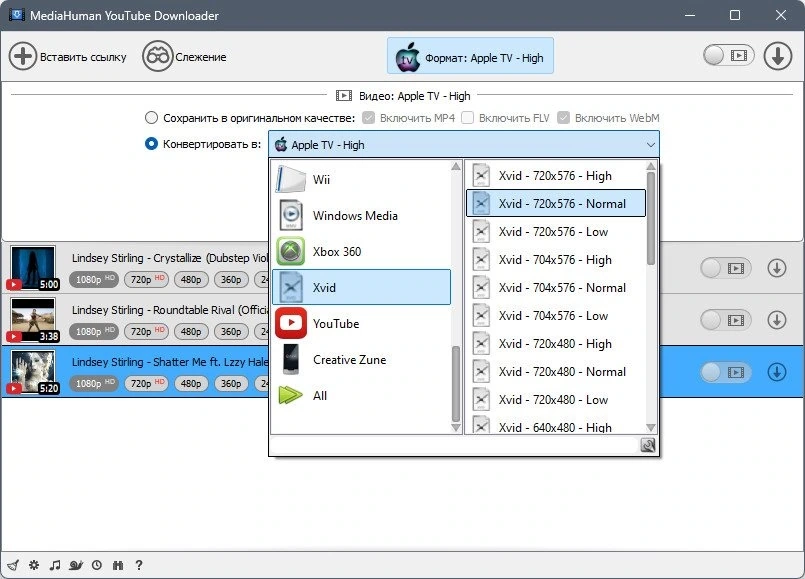This screenshot has width=805, height=579.
Task: Open Tracking binoculars icon
Action: click(x=157, y=56)
